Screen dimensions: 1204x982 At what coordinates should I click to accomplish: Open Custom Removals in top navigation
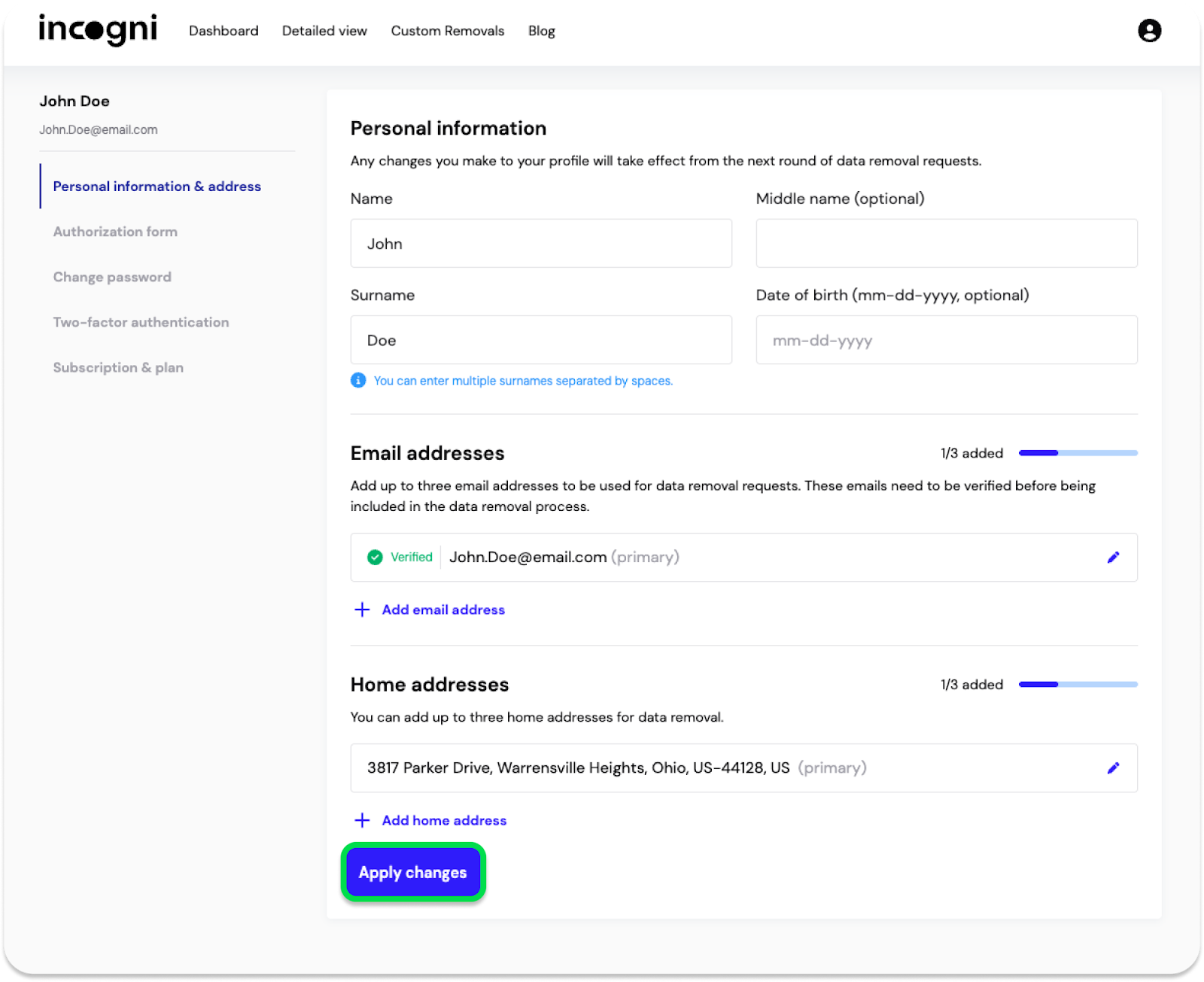coord(447,31)
